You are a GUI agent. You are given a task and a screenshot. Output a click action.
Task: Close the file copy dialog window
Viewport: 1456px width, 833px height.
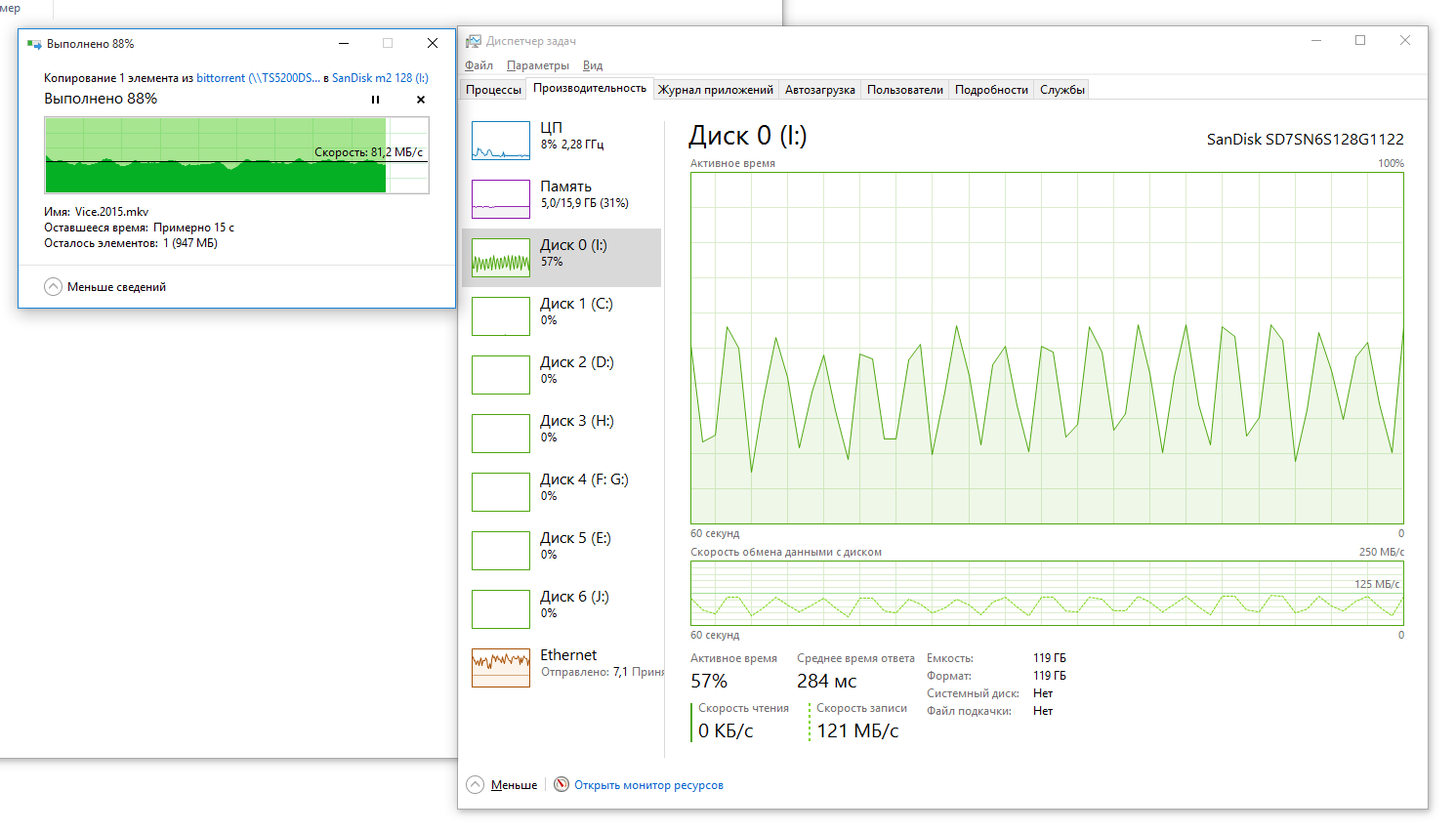coord(433,44)
